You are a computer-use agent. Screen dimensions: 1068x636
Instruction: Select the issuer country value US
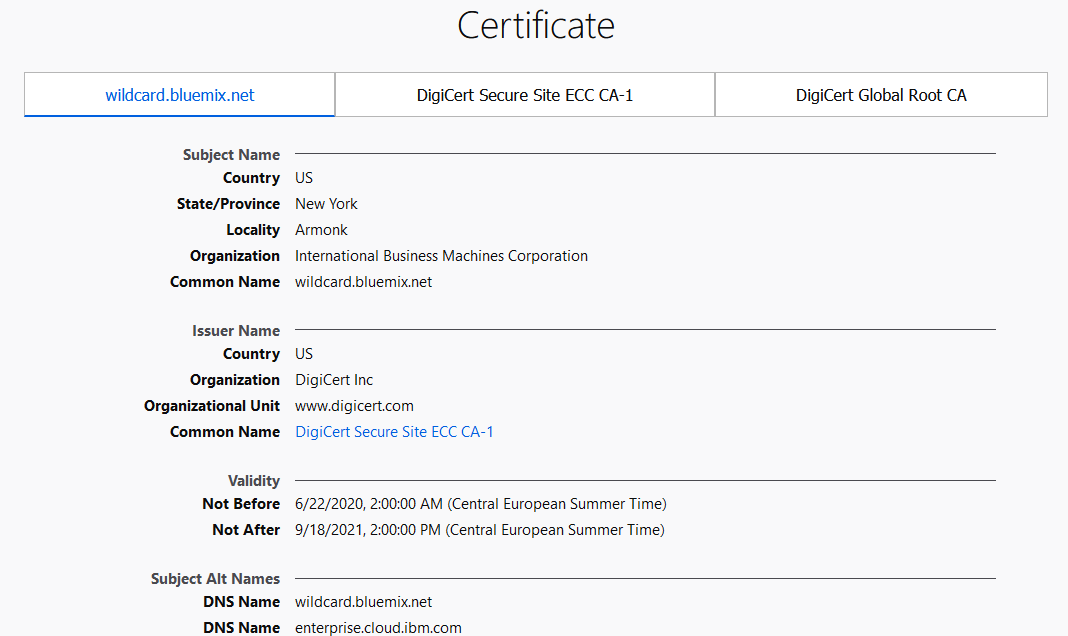click(304, 354)
